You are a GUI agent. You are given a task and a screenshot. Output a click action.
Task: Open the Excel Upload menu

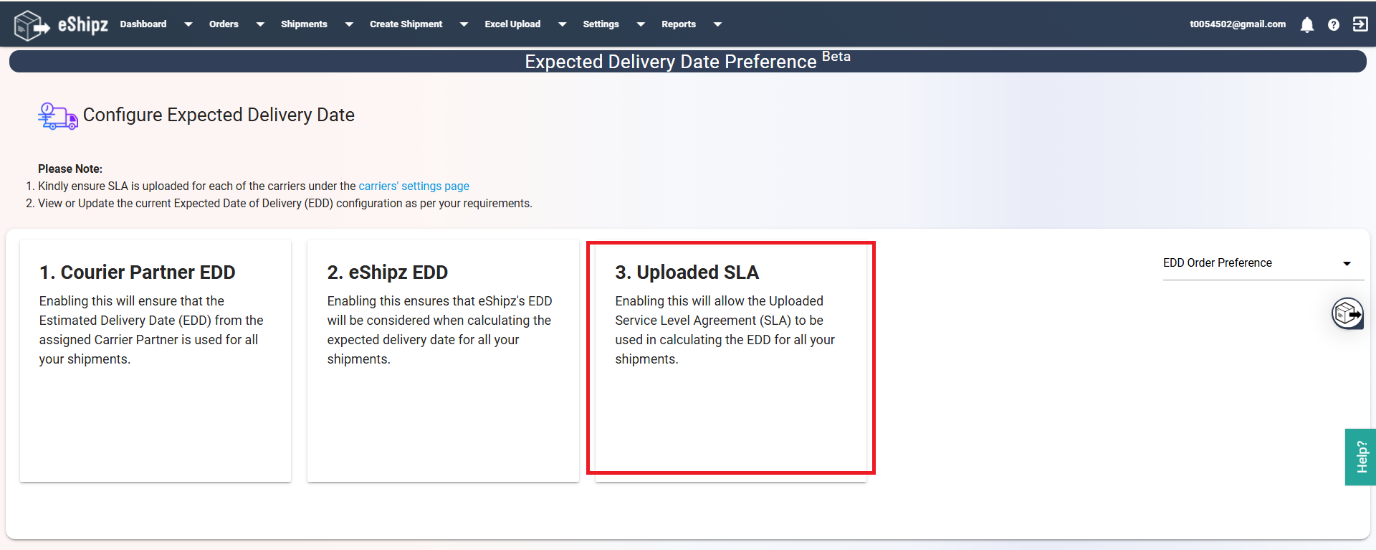(512, 24)
